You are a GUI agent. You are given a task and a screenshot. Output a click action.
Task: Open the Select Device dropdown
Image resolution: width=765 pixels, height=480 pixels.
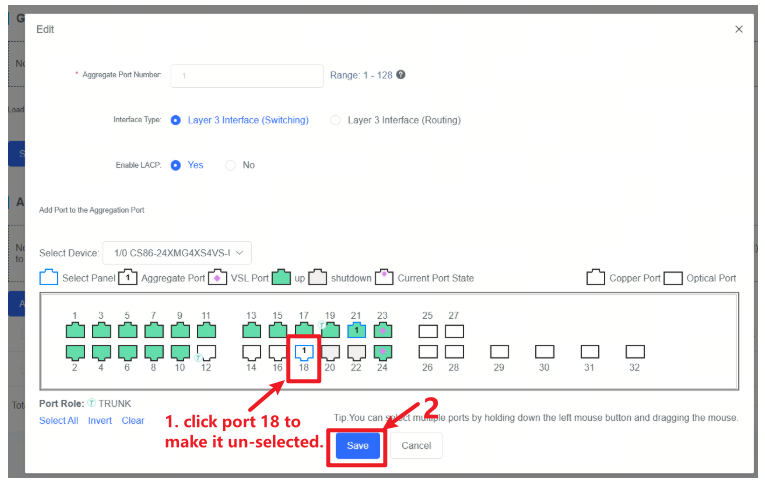(177, 253)
